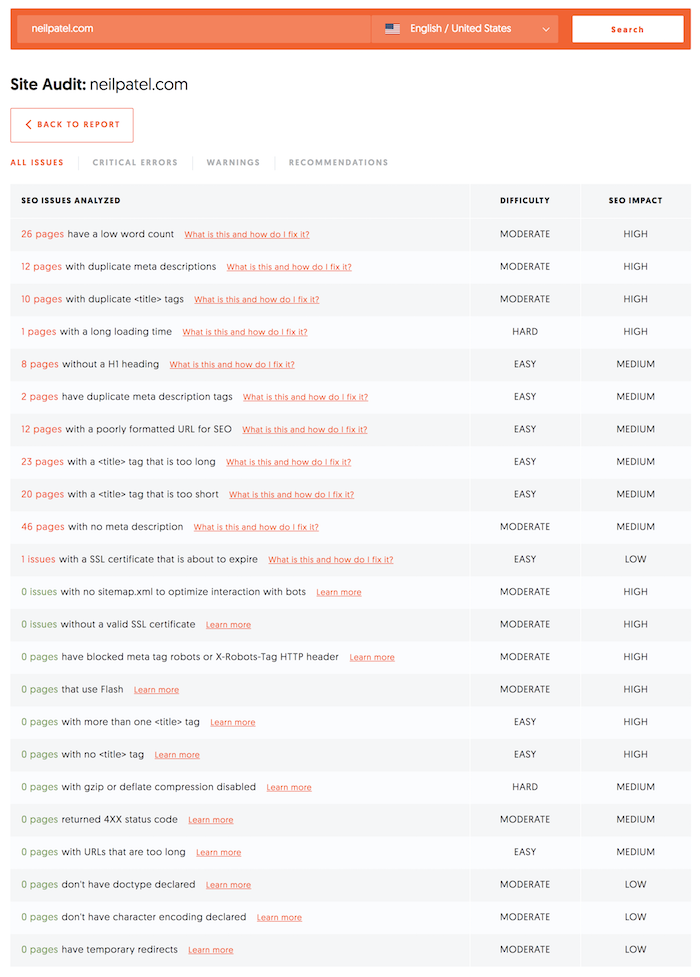Image resolution: width=700 pixels, height=977 pixels.
Task: Click the Back to Report button
Action: [72, 125]
